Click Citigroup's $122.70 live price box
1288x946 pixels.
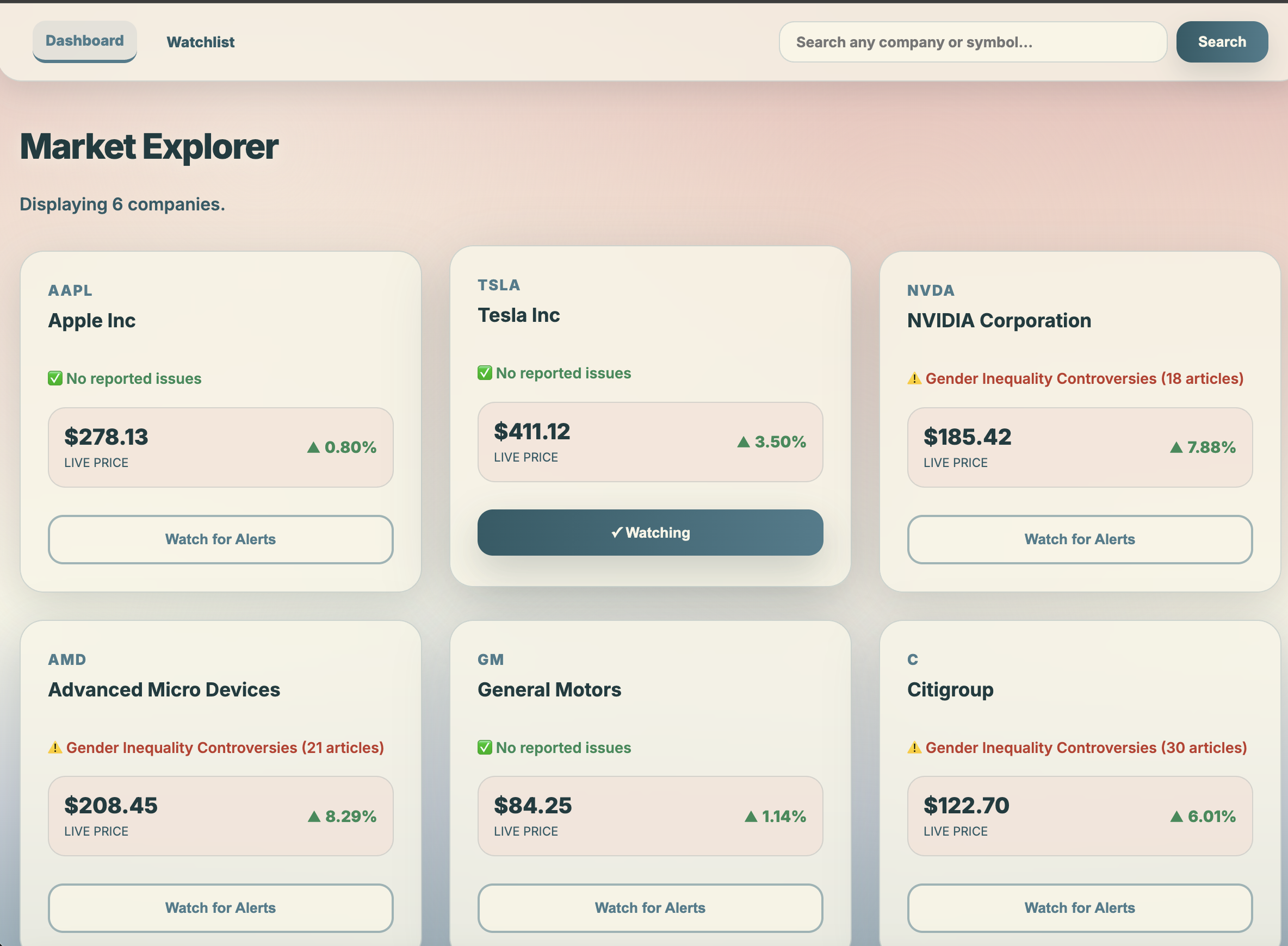[1080, 816]
